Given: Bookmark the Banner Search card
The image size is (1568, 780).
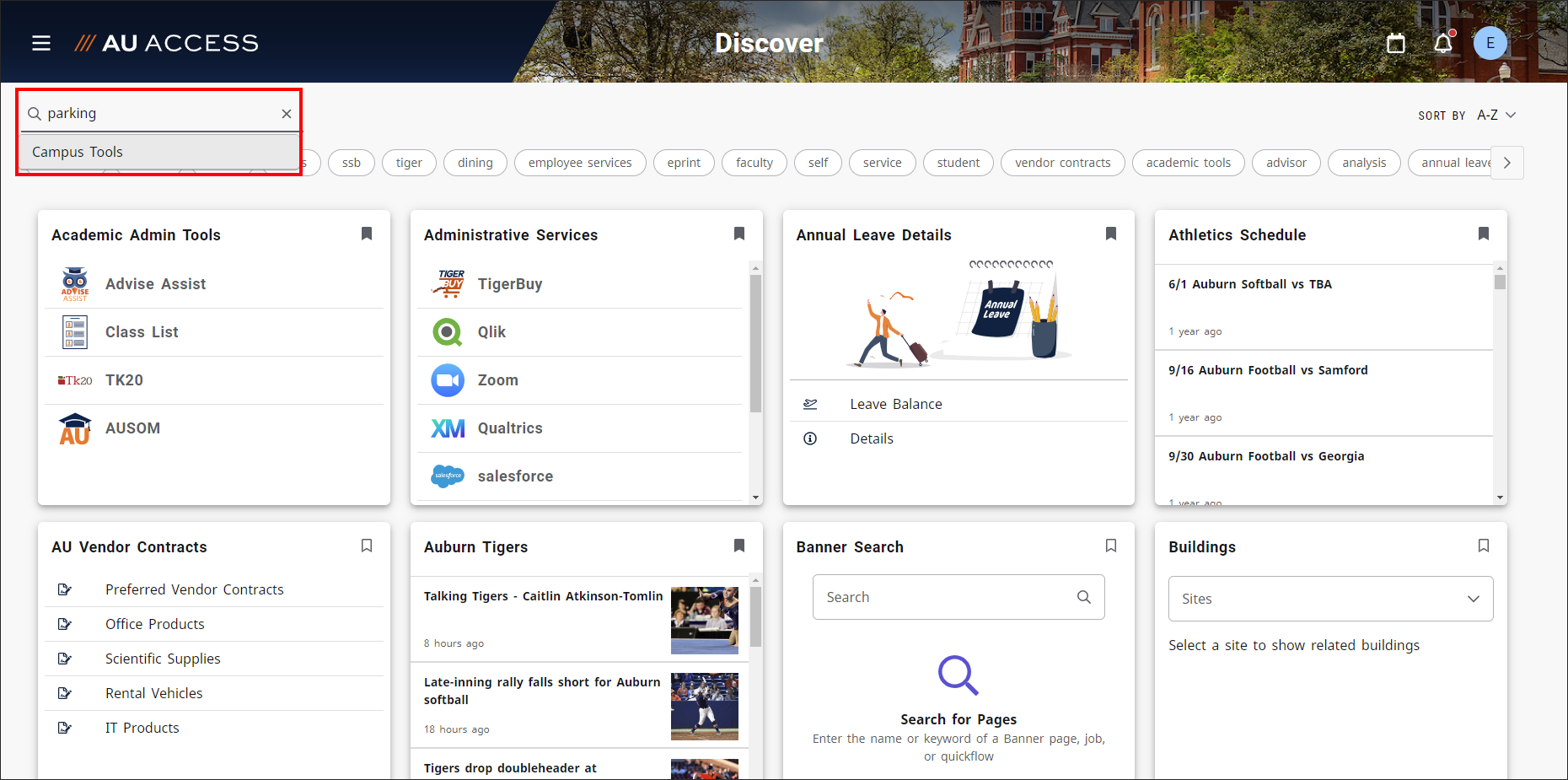Looking at the screenshot, I should (1111, 546).
